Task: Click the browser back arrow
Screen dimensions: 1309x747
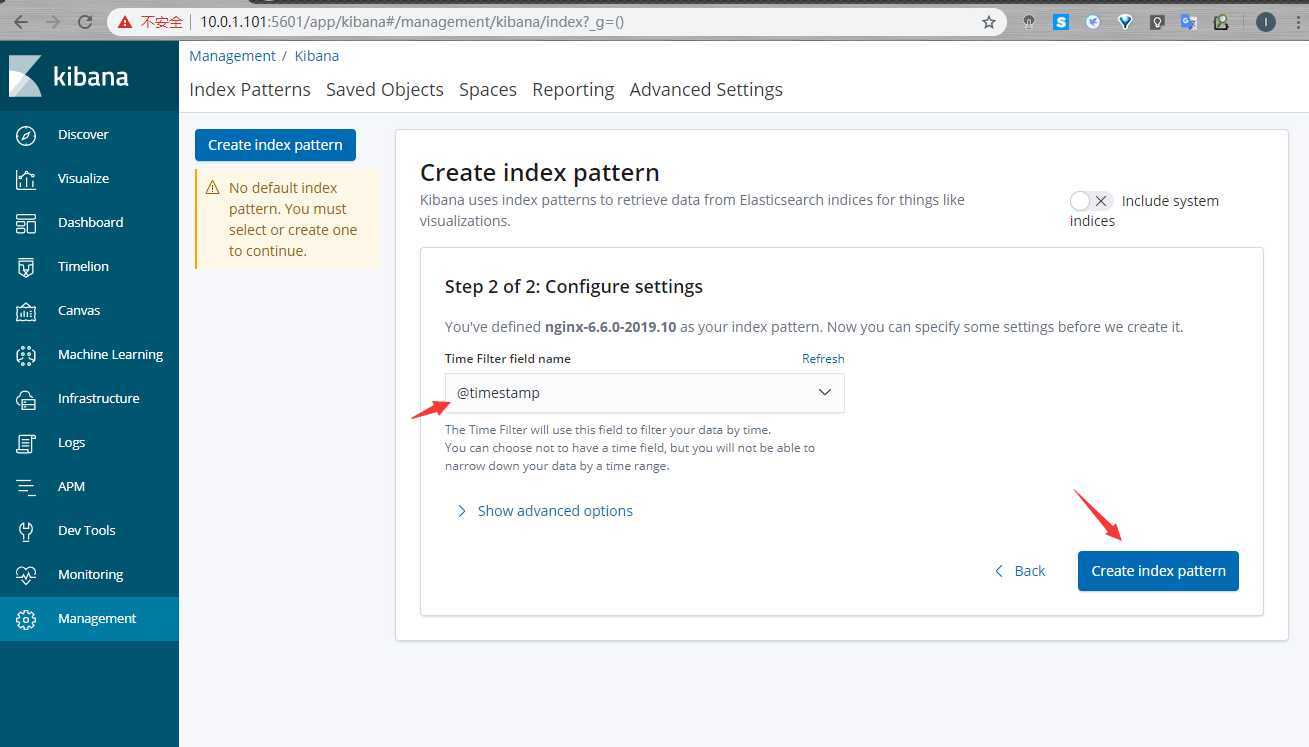Action: point(21,21)
